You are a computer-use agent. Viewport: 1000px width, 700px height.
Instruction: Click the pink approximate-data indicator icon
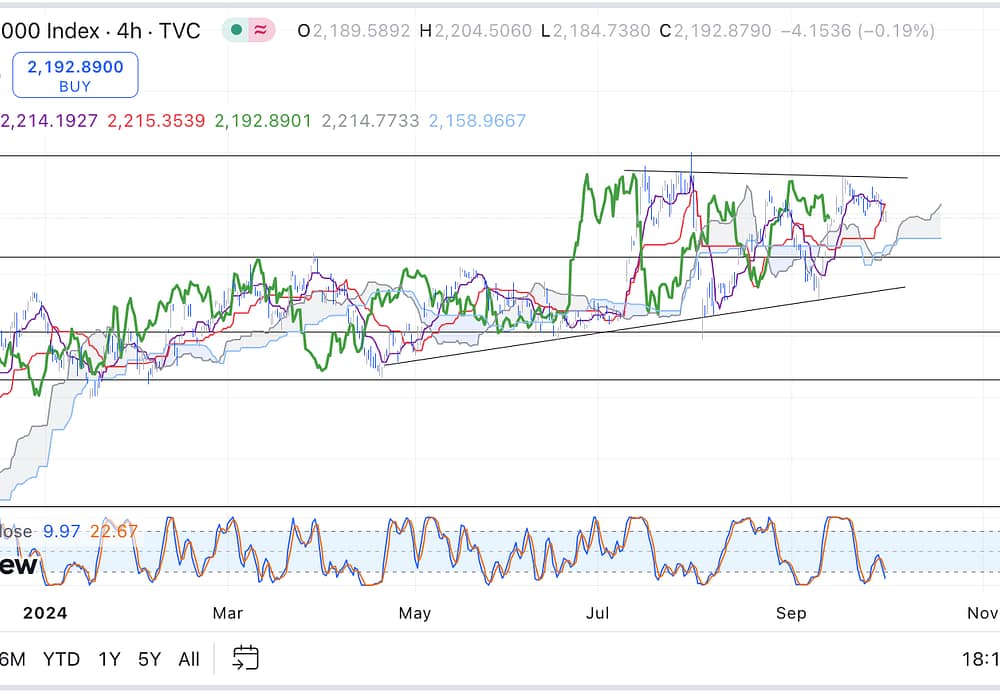pos(261,30)
